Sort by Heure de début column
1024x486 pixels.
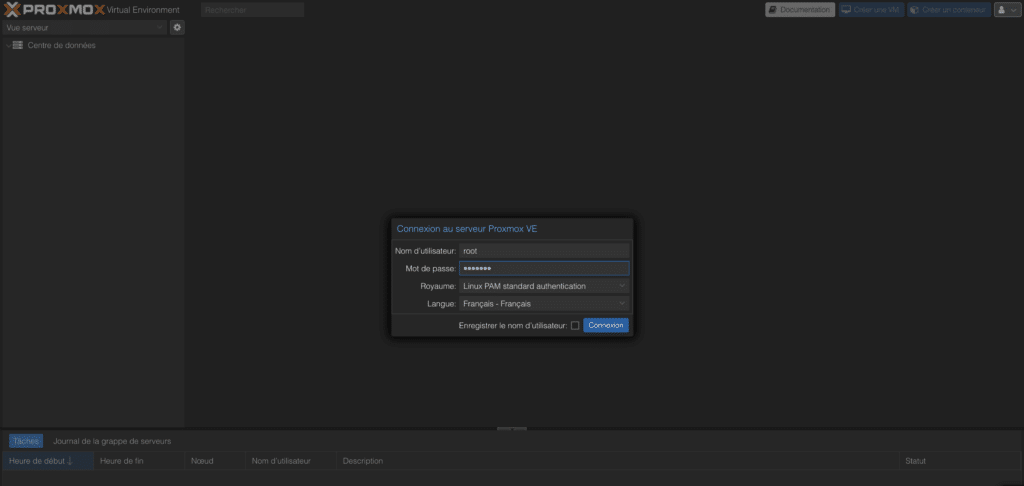pyautogui.click(x=48, y=461)
